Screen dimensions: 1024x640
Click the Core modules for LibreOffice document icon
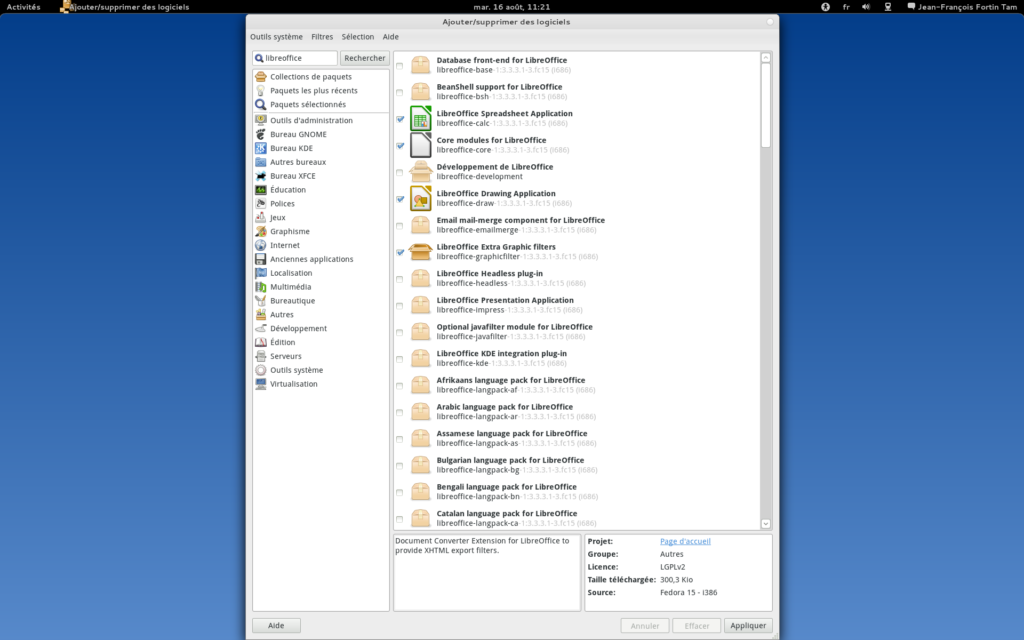click(421, 145)
